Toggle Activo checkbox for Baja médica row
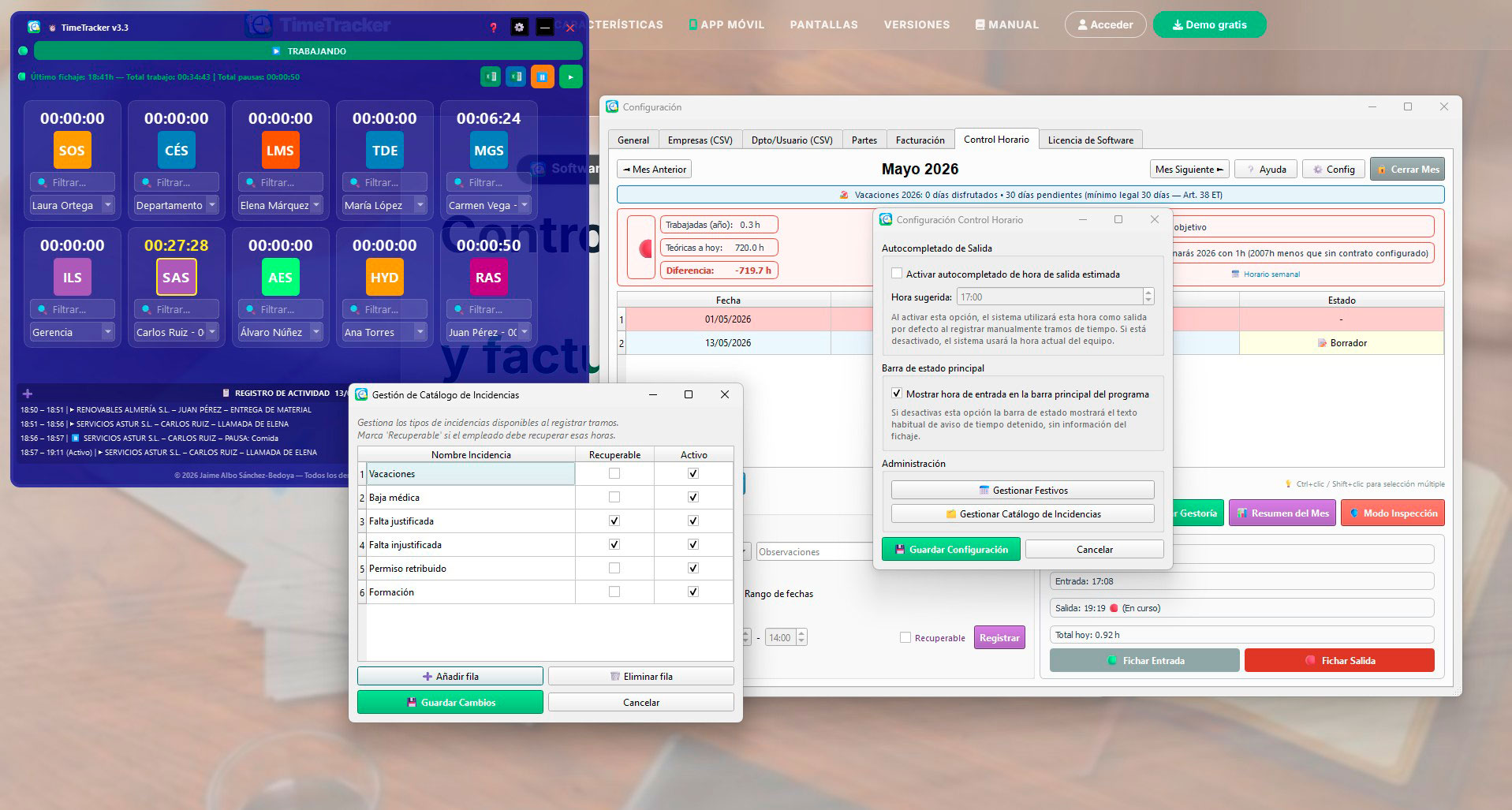Viewport: 1512px width, 810px height. (x=693, y=497)
